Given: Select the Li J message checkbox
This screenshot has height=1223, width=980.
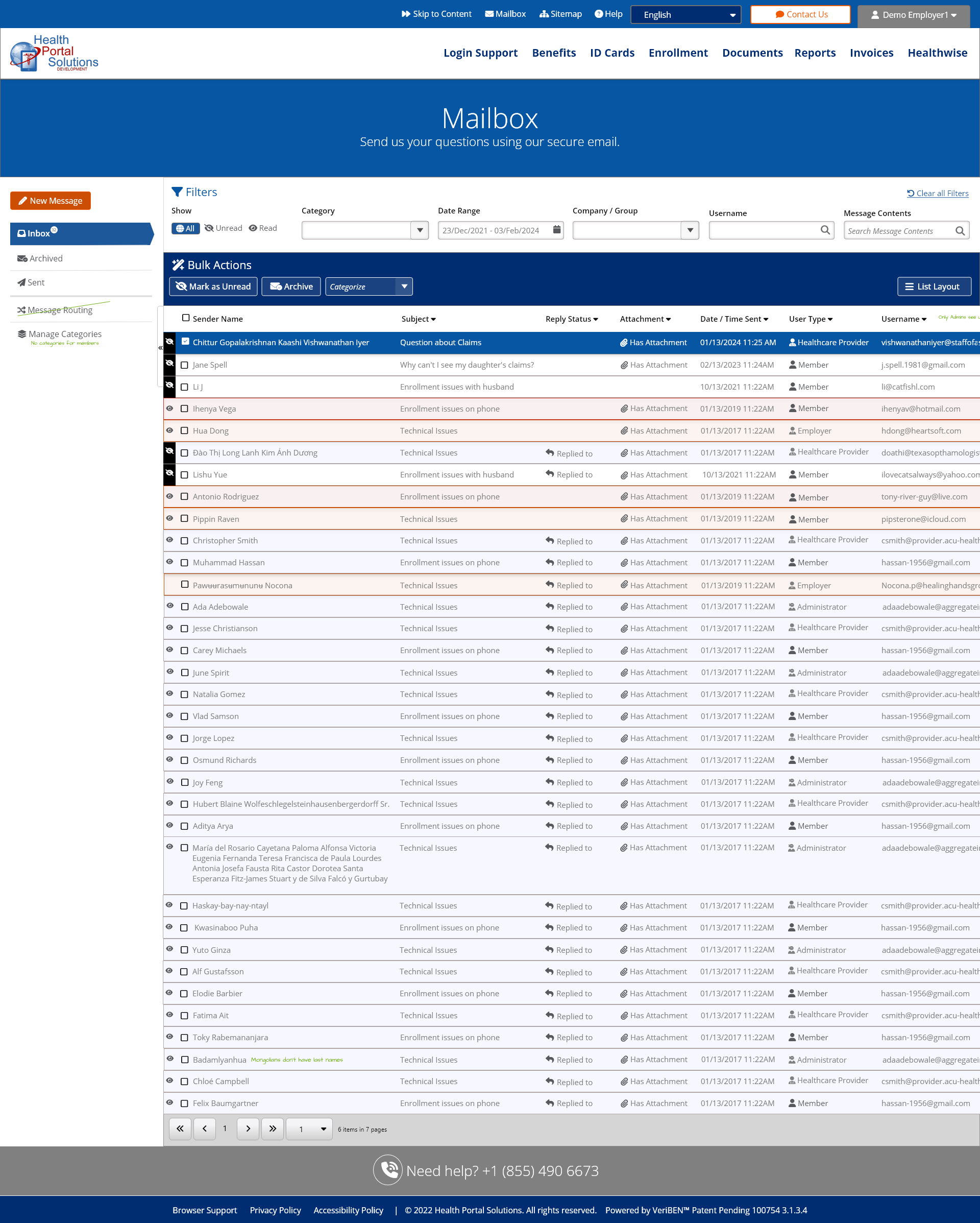Looking at the screenshot, I should [x=184, y=388].
